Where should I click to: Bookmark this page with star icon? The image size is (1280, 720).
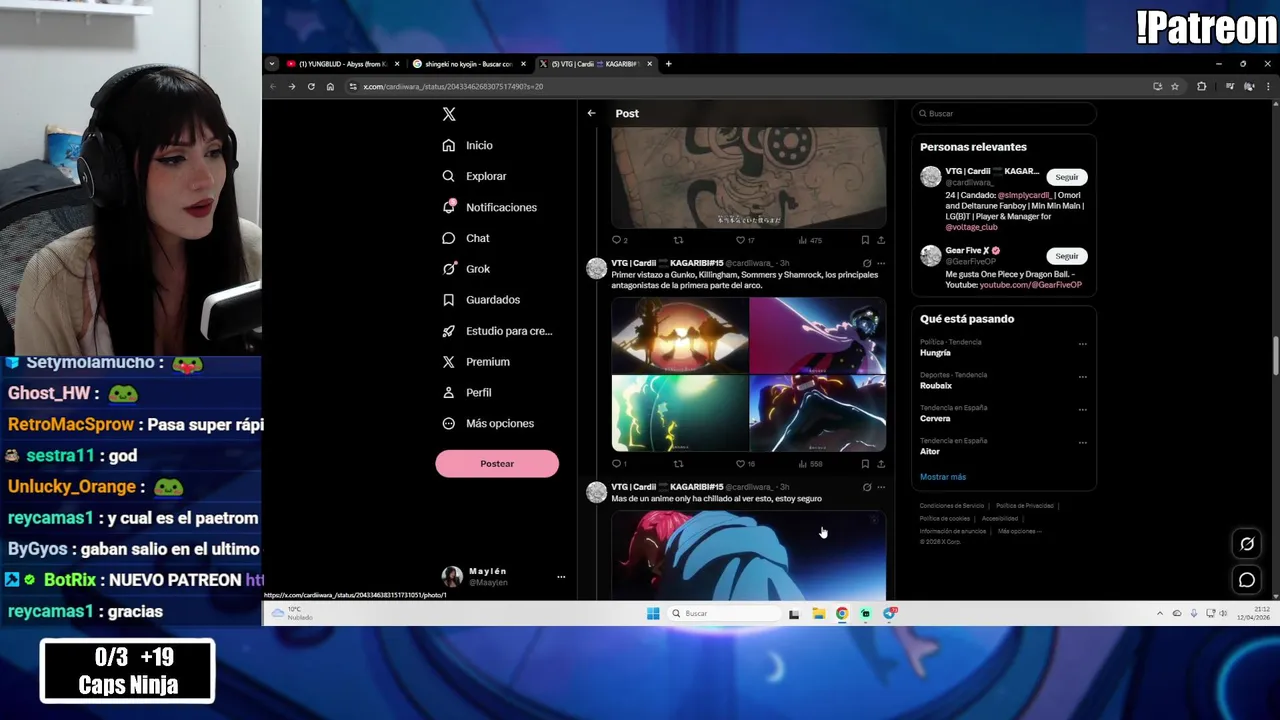tap(1175, 87)
